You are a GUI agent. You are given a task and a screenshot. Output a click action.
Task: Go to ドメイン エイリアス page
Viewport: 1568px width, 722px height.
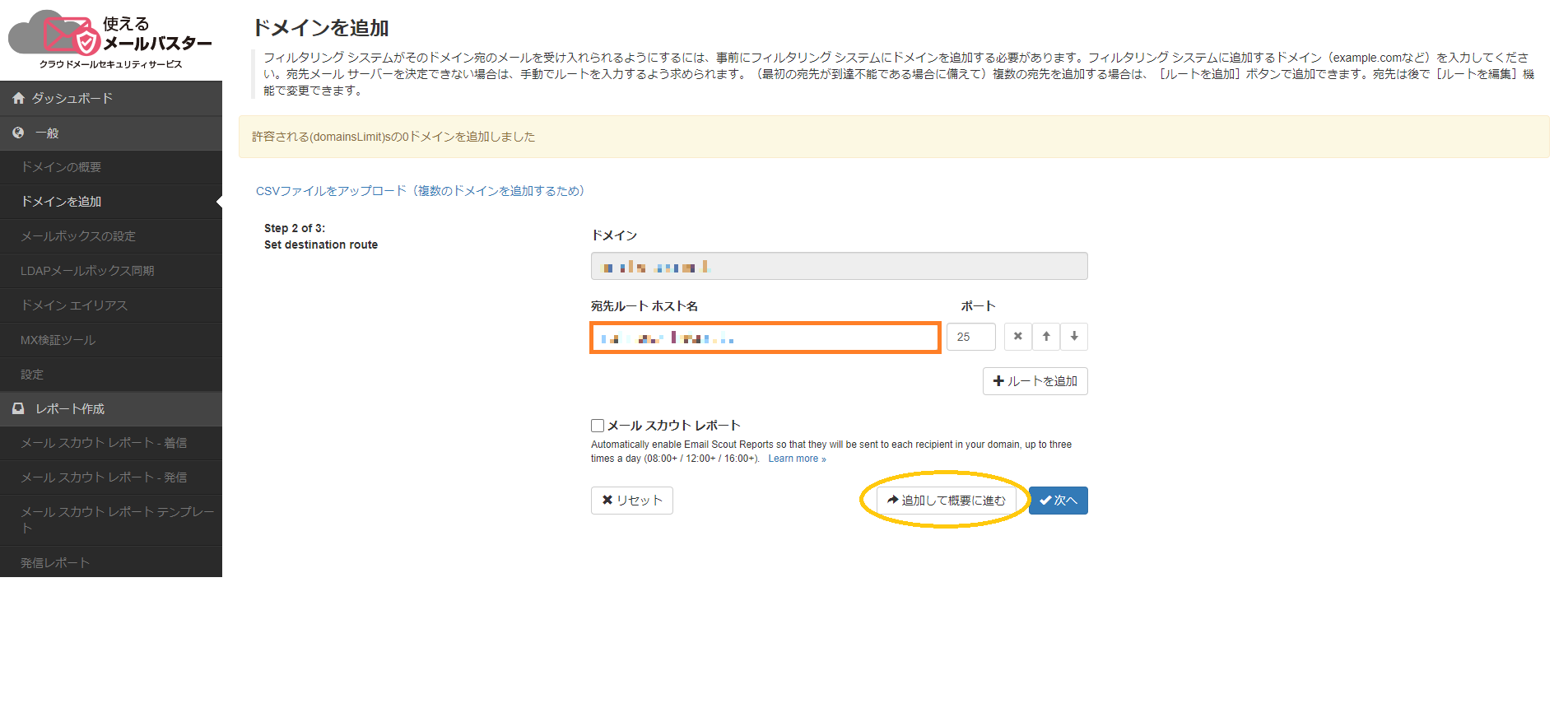111,305
